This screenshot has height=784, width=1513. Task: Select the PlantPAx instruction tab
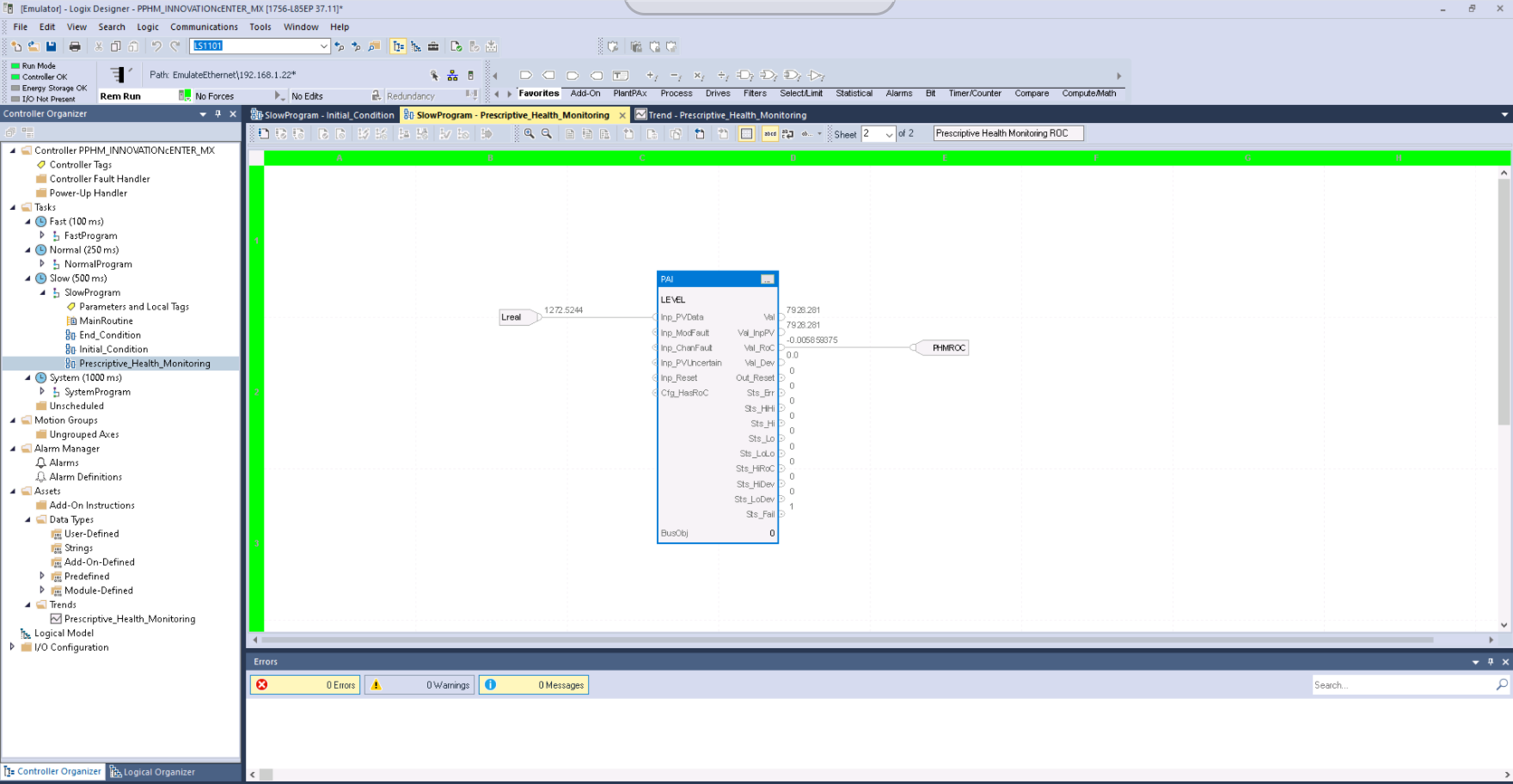pyautogui.click(x=629, y=94)
